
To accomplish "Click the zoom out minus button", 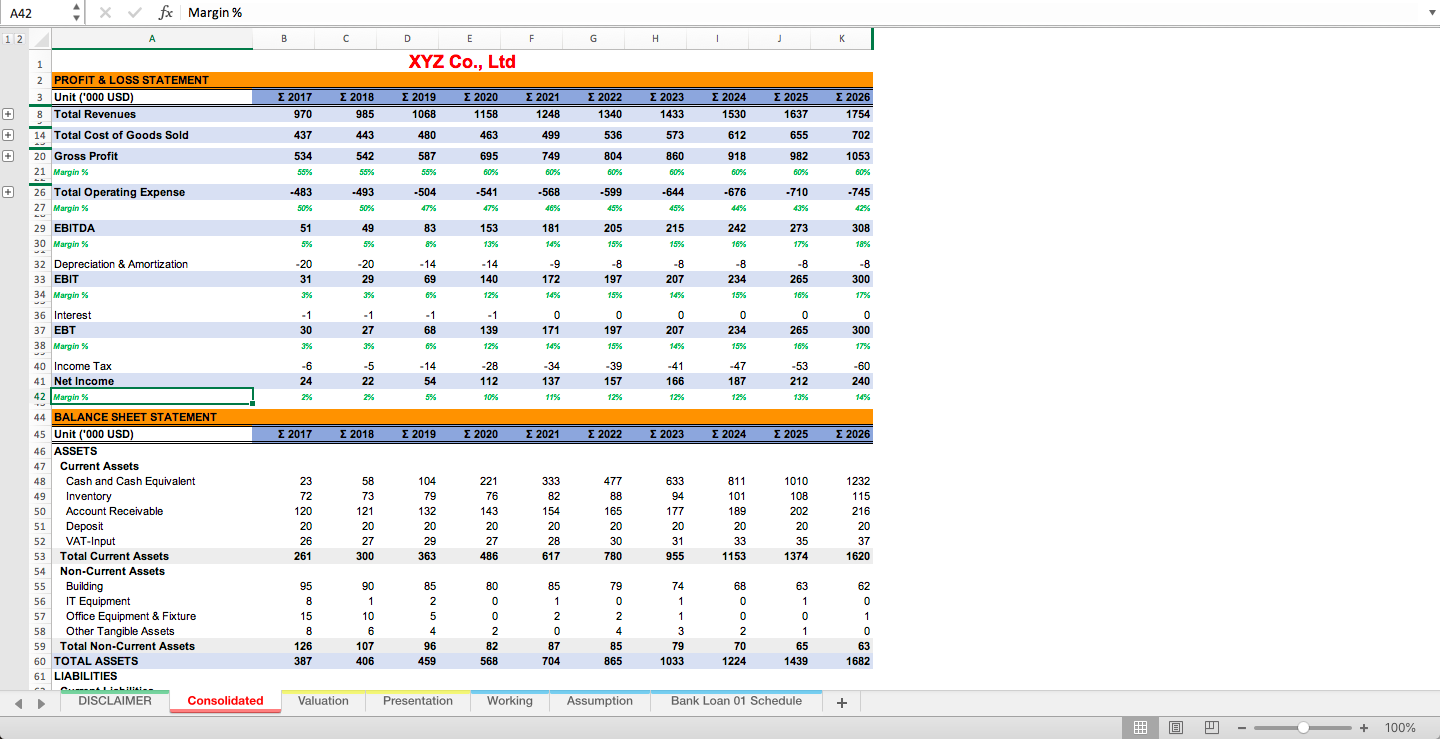I will click(x=1243, y=727).
